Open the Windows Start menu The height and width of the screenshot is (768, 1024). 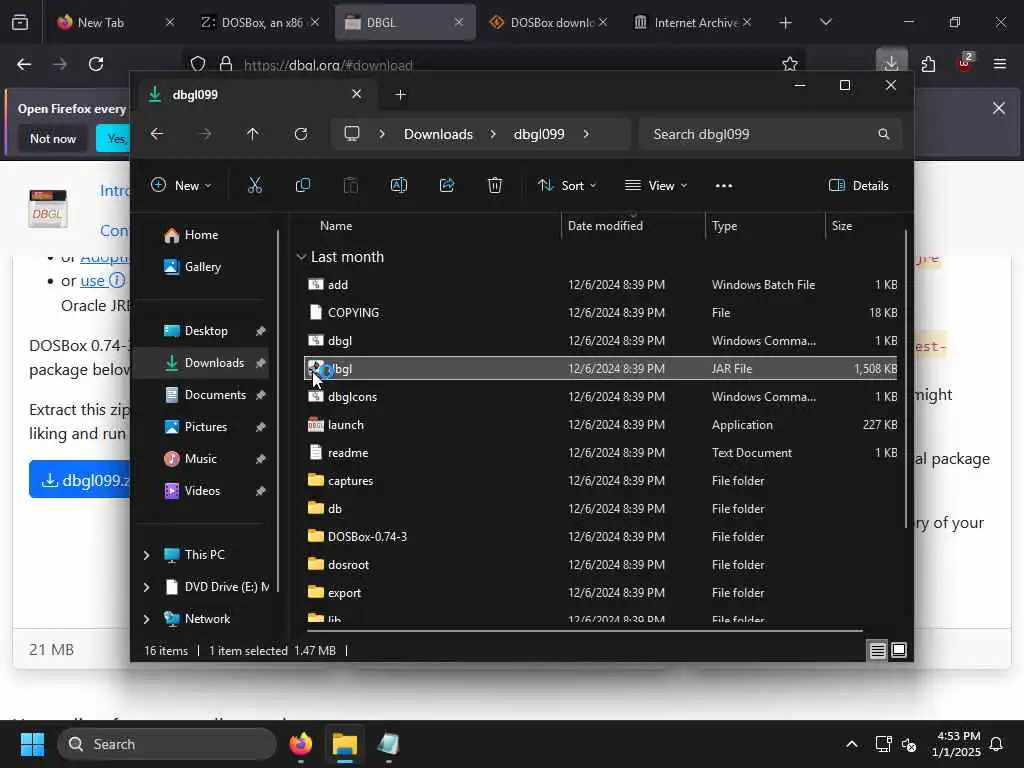32,744
